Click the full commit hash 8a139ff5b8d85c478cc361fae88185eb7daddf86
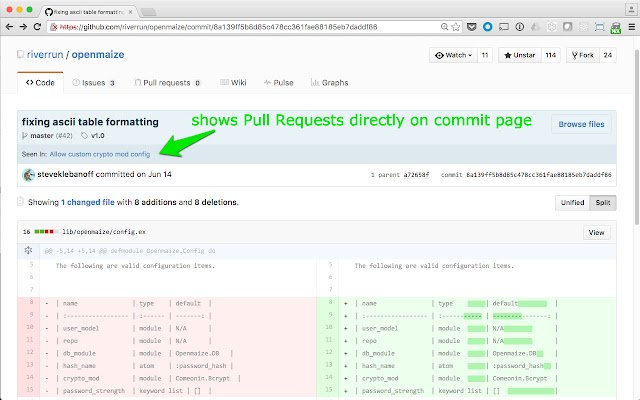640x400 pixels. point(539,175)
